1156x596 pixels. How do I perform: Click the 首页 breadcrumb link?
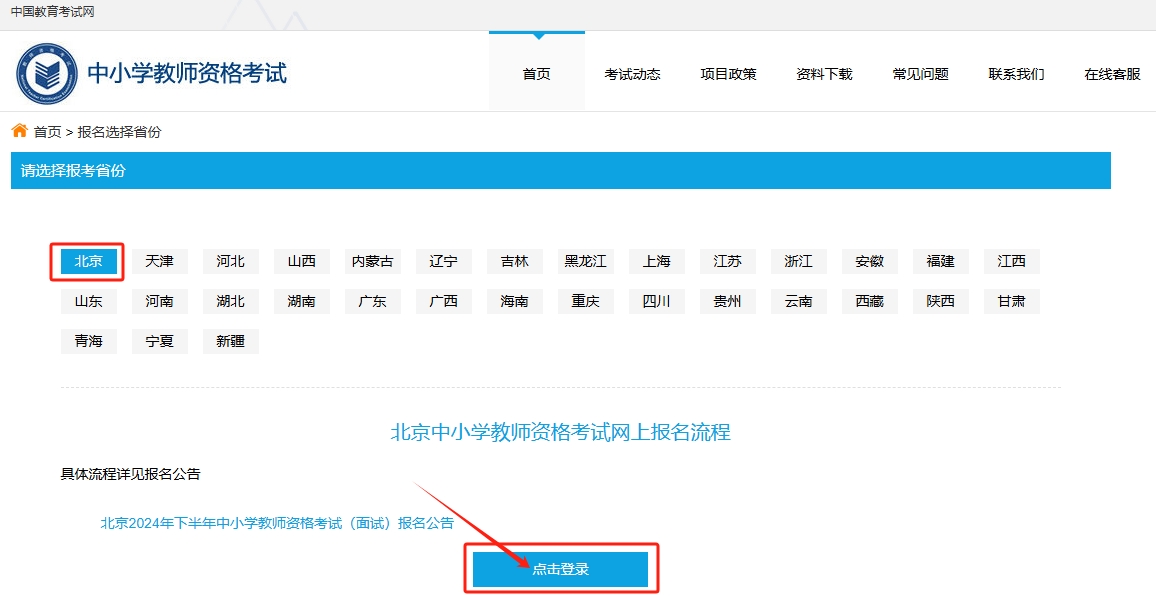click(47, 132)
